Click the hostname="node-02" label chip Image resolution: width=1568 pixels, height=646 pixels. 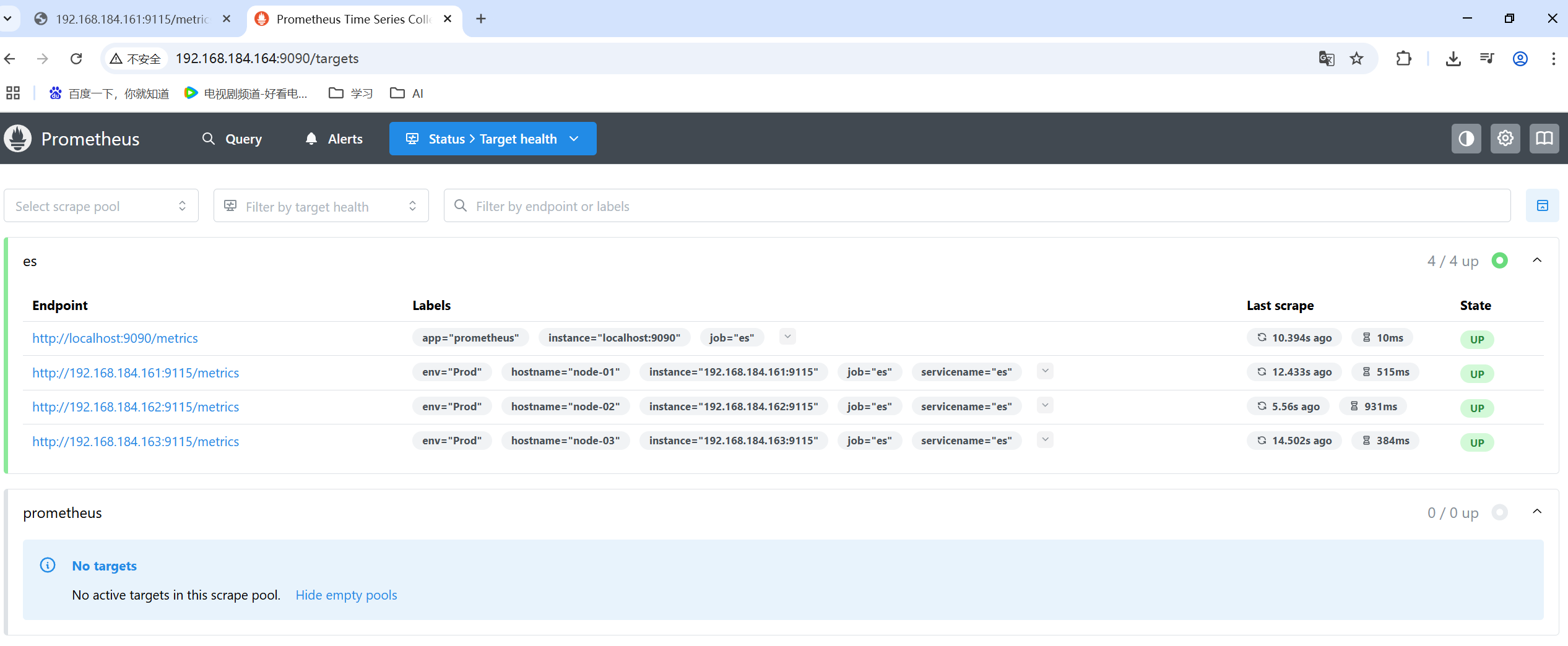click(x=565, y=406)
